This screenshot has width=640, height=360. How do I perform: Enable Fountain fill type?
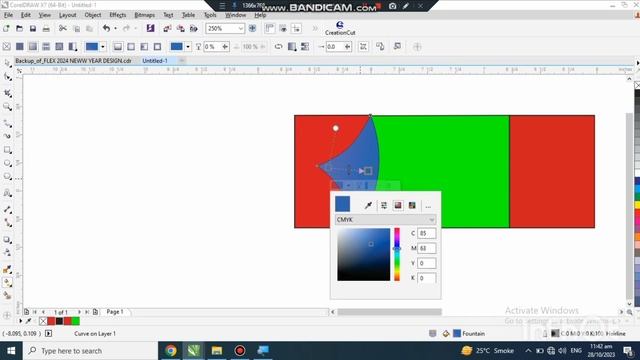[33, 47]
